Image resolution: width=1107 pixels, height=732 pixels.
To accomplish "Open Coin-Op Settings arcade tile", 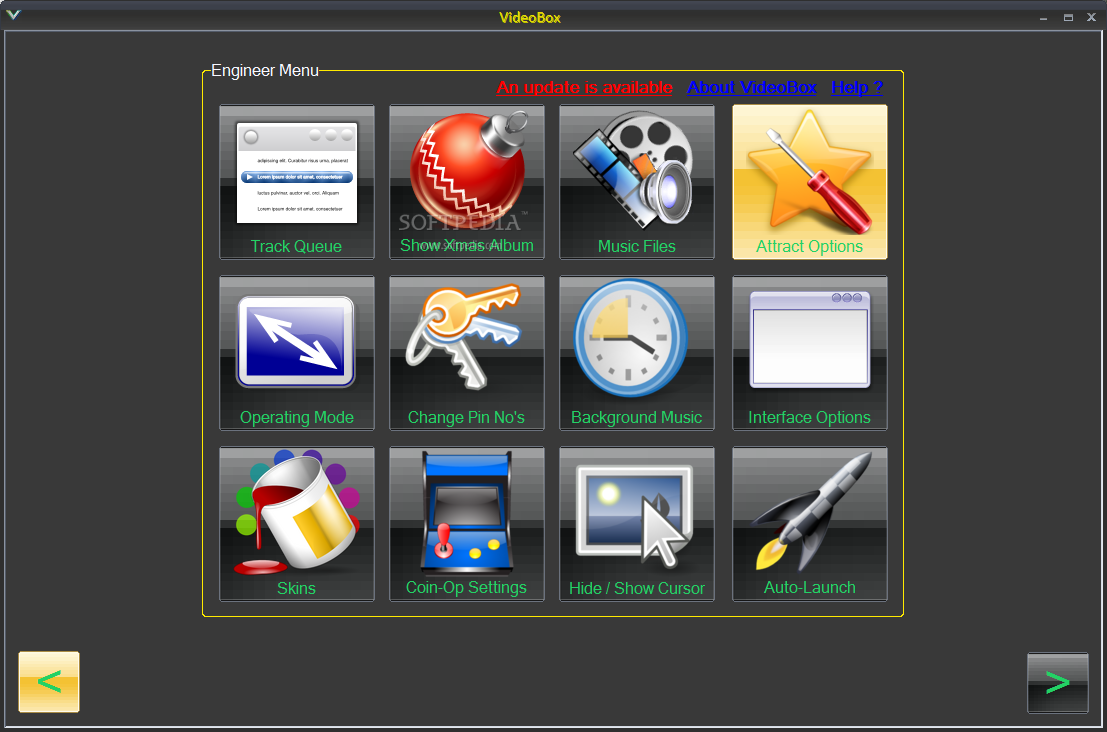I will click(x=467, y=524).
